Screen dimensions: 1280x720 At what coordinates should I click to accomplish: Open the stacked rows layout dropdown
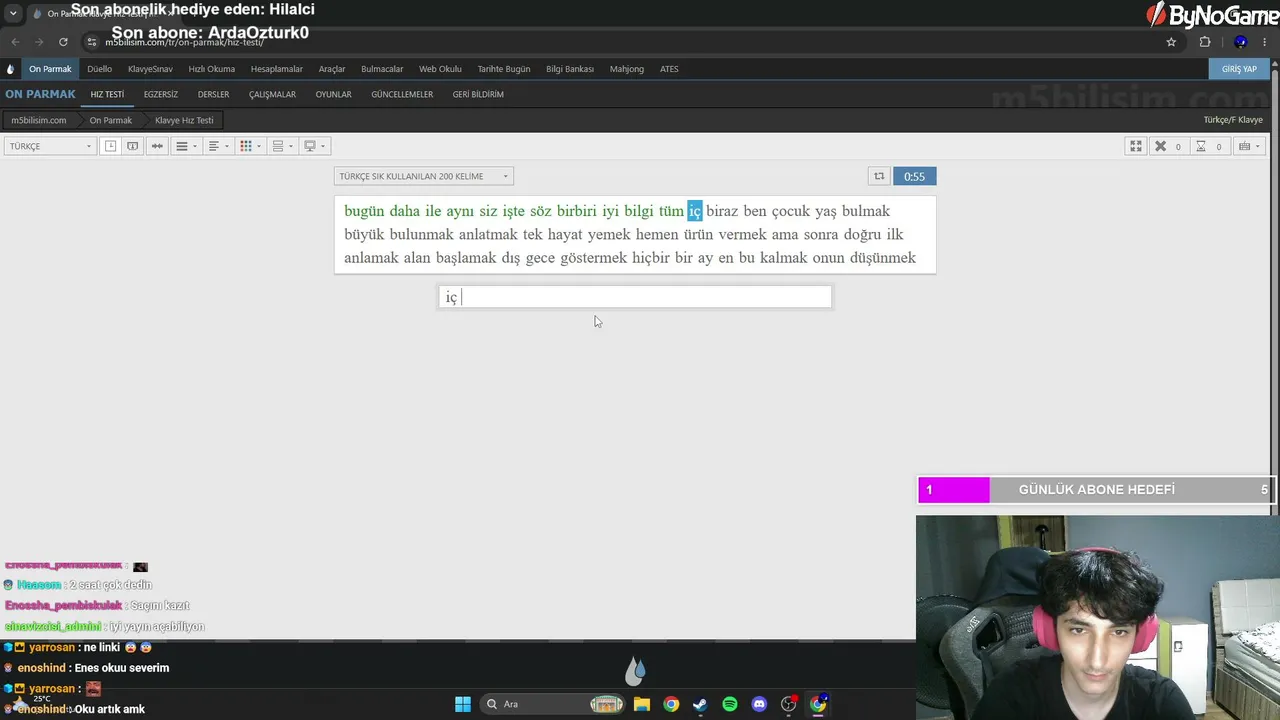tap(282, 146)
